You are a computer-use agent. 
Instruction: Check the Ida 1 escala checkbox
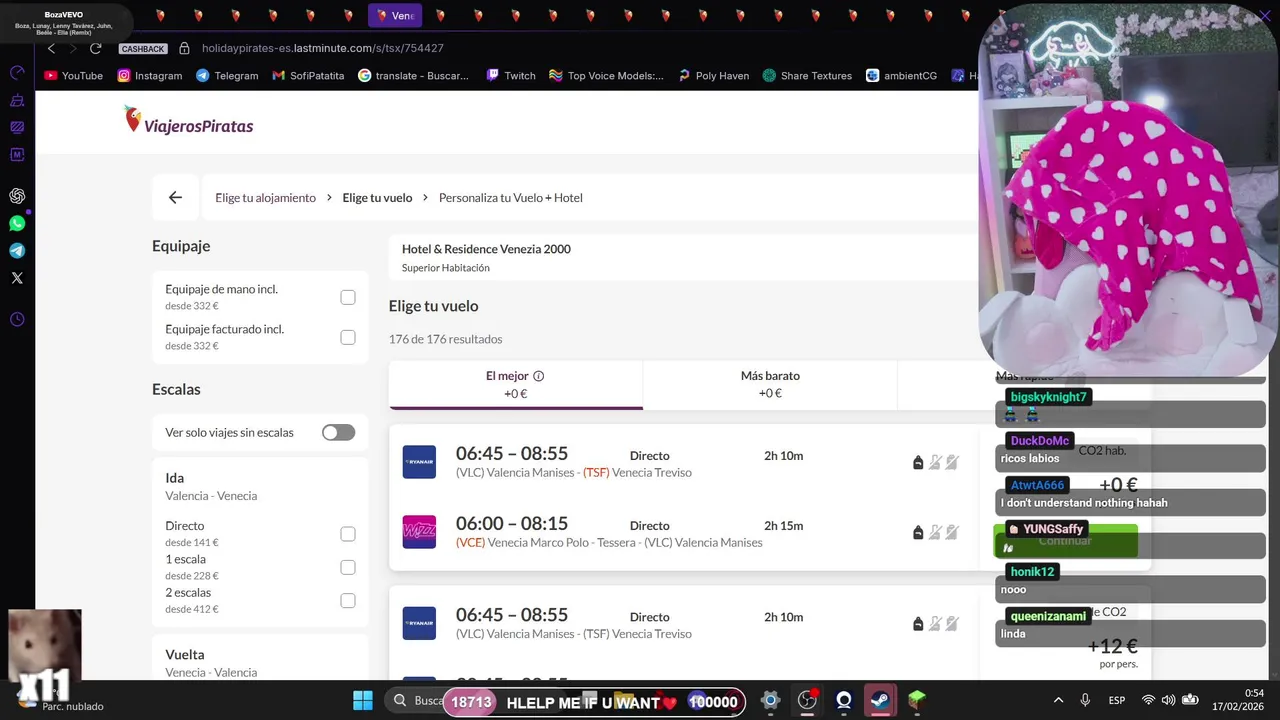(x=348, y=567)
